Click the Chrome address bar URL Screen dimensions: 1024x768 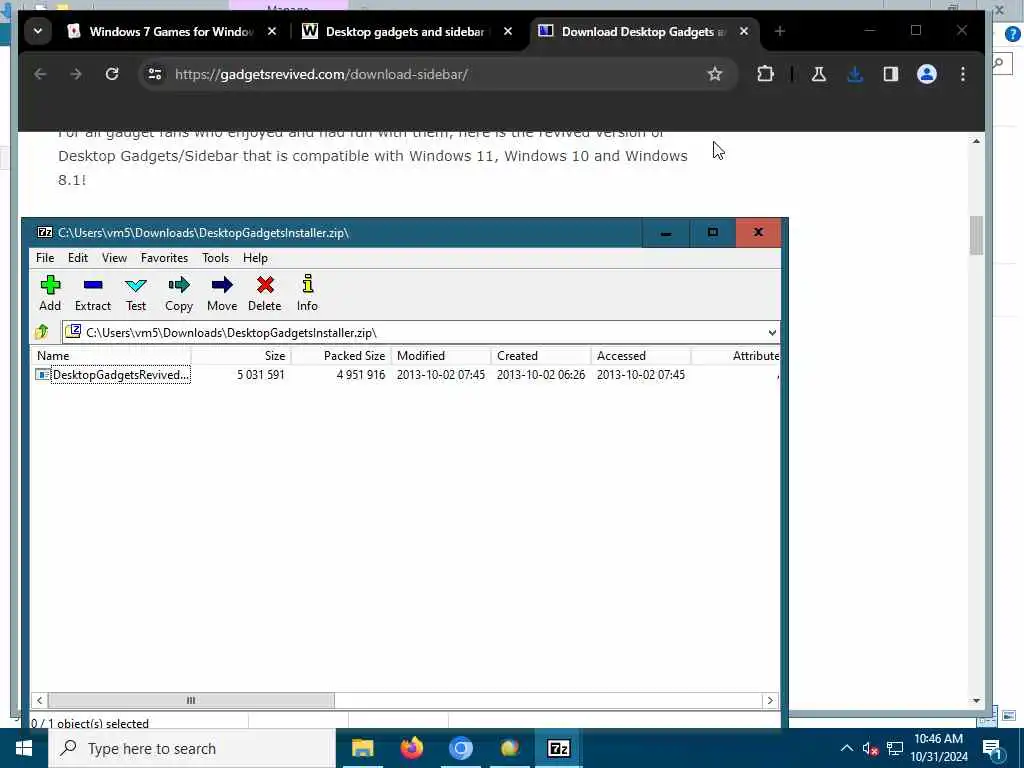coord(321,74)
